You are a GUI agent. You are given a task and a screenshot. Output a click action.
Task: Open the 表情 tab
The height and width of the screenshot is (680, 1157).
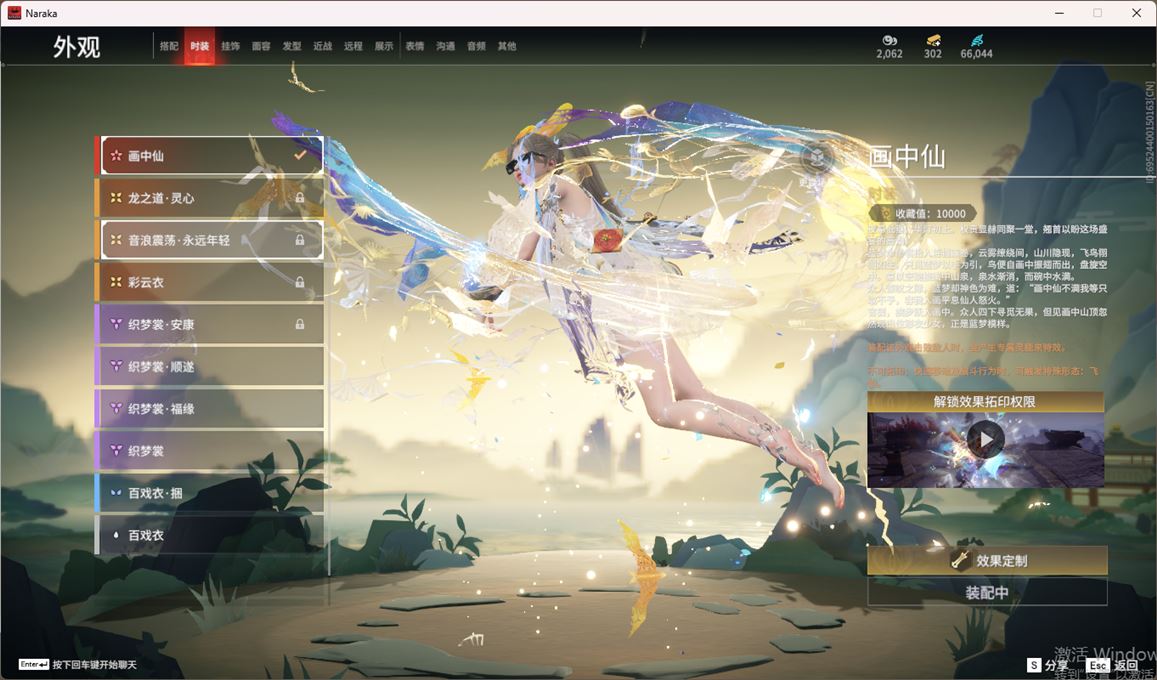click(415, 46)
